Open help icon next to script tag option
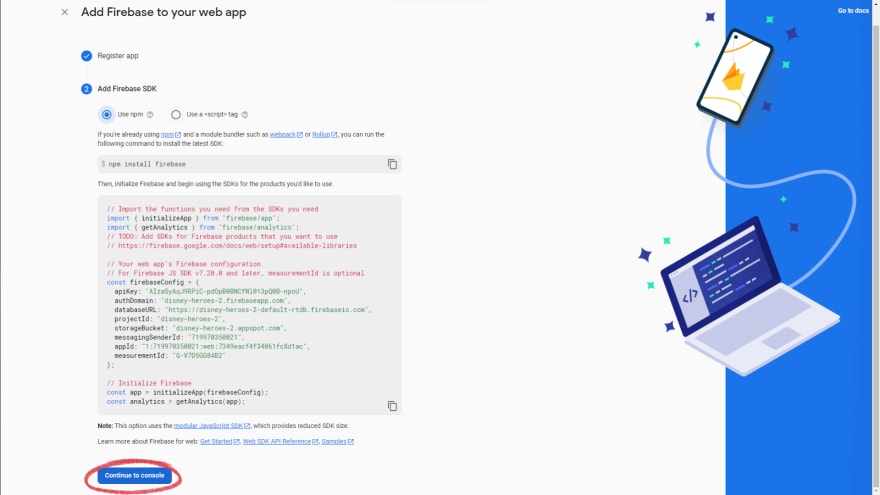The image size is (880, 495). click(x=245, y=114)
